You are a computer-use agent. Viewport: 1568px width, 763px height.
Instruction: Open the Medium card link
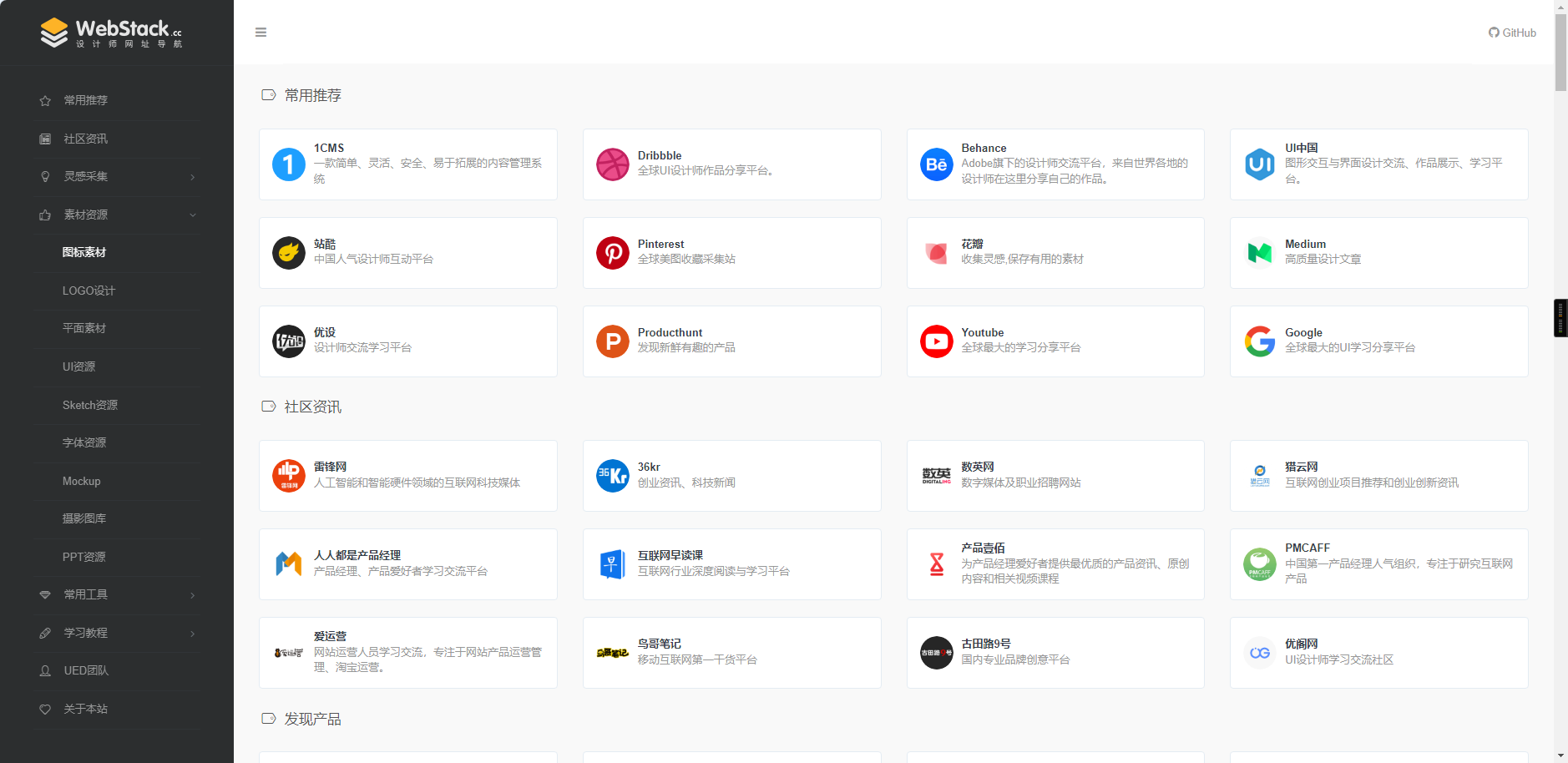coord(1378,252)
